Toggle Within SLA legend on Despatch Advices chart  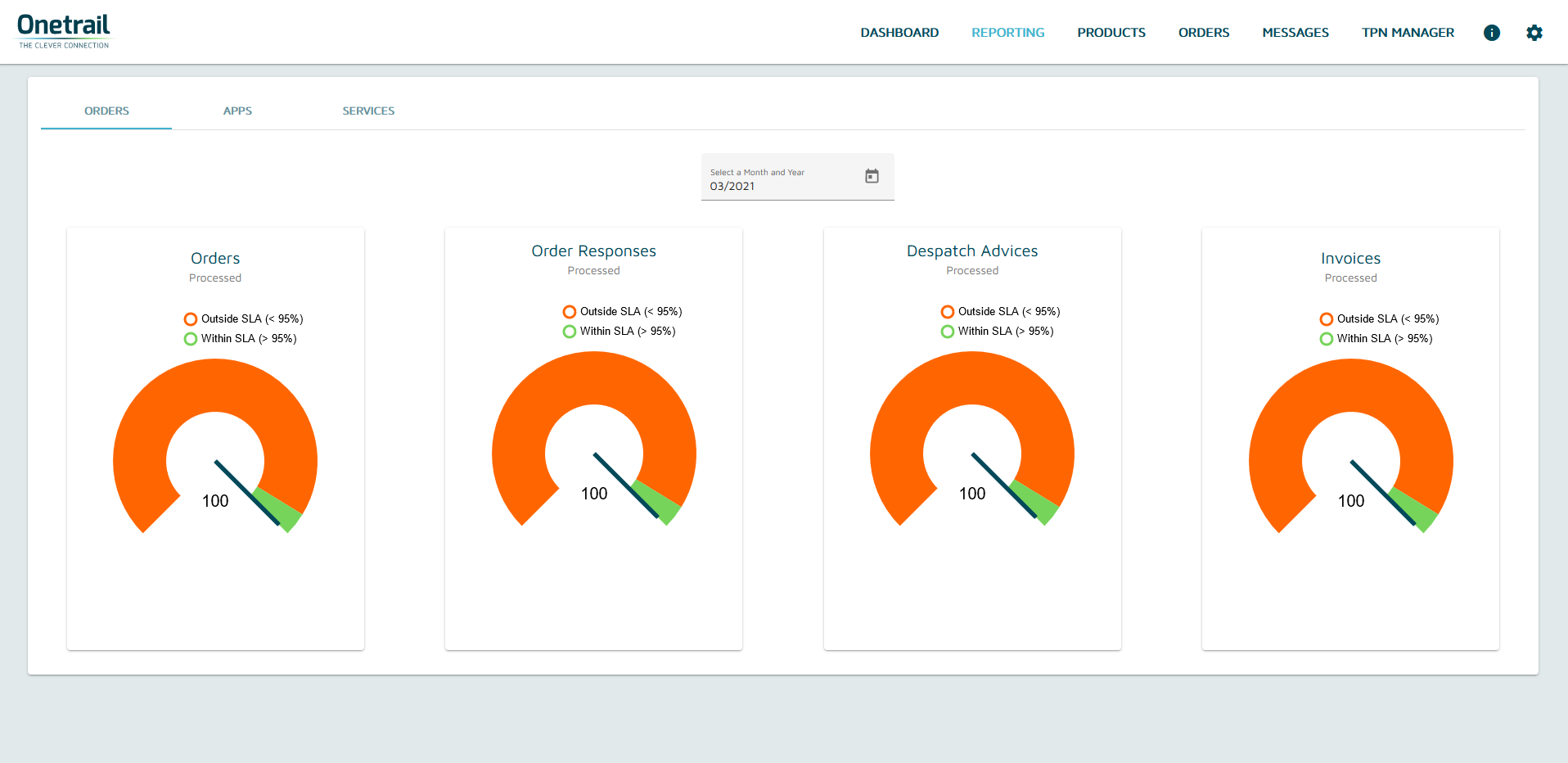pos(998,331)
